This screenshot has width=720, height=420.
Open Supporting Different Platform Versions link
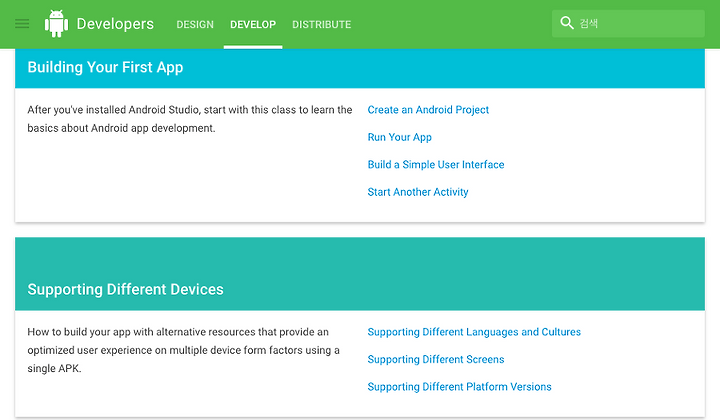pyautogui.click(x=459, y=386)
